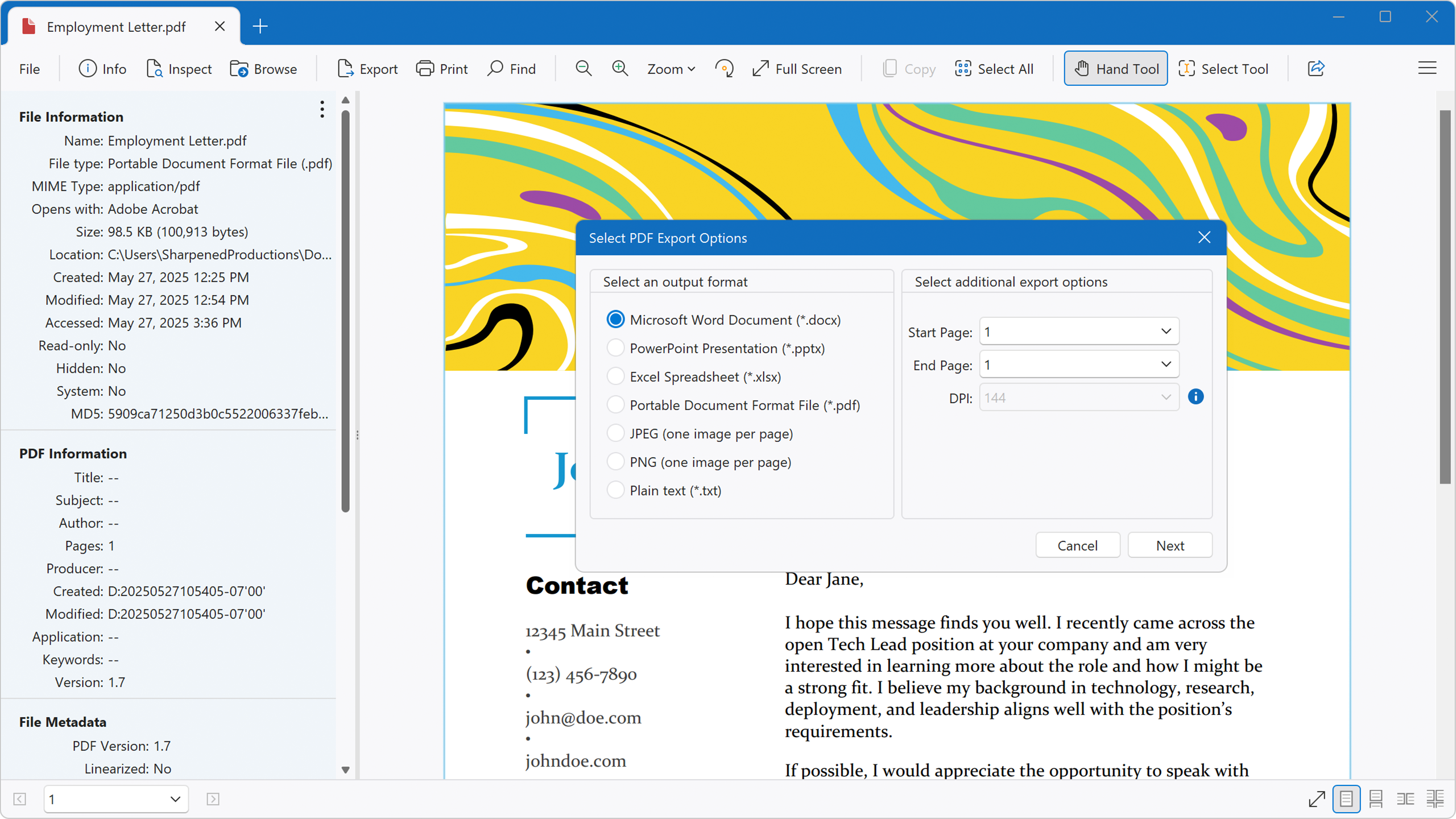
Task: Open the hamburger menu icon
Action: 1427,68
